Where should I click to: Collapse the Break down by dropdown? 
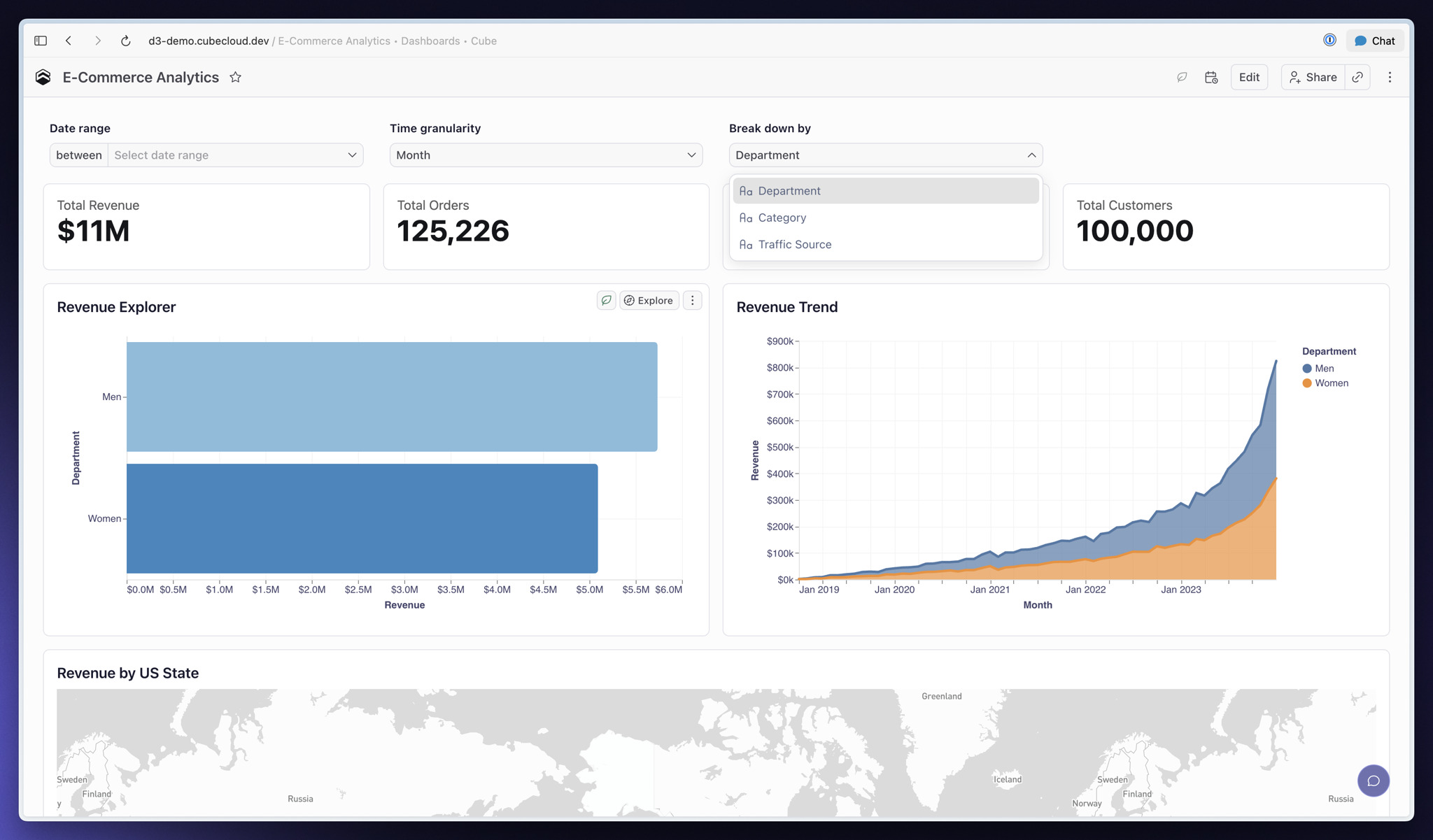coord(885,155)
